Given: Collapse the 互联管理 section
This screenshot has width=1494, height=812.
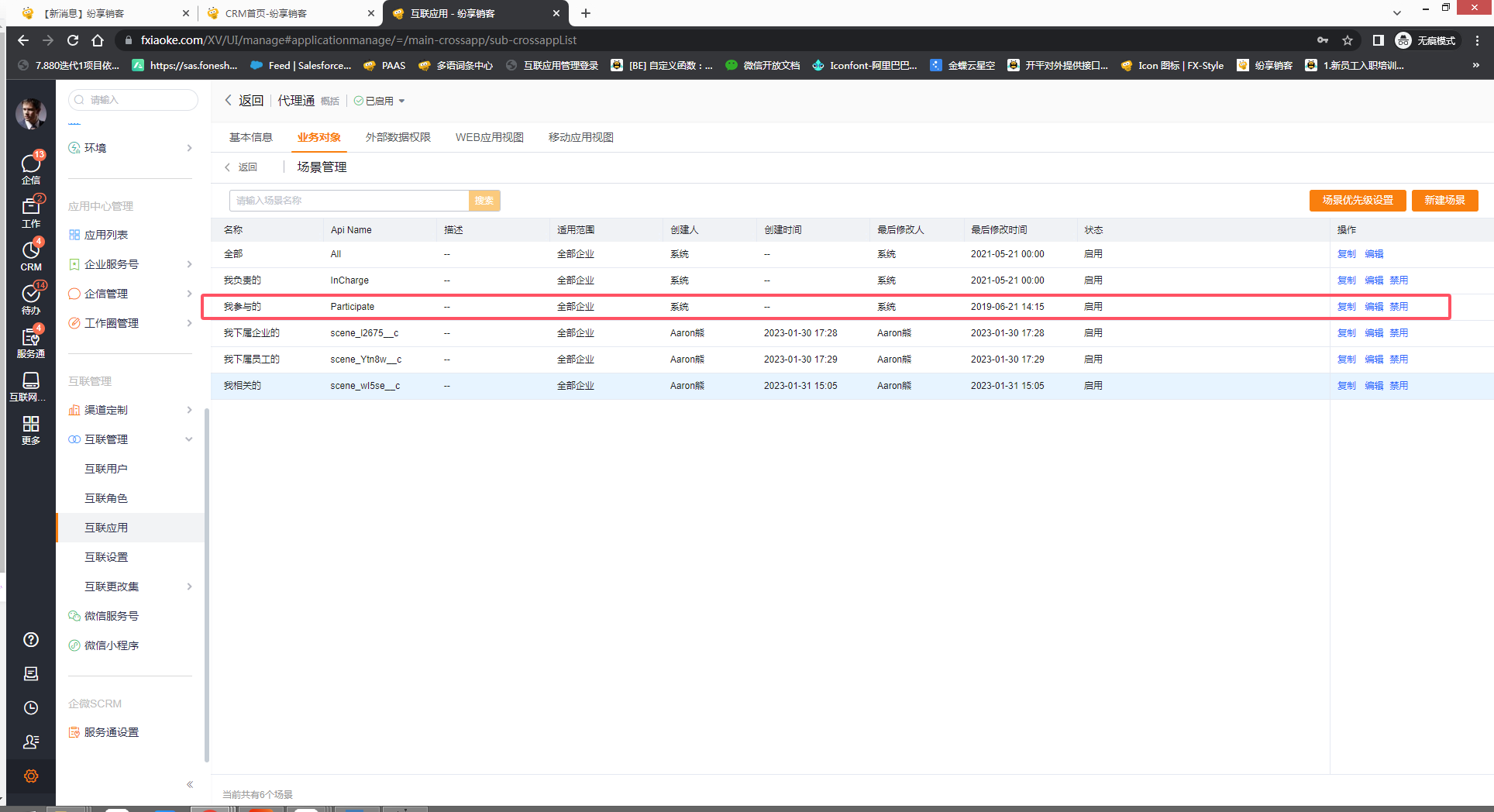Looking at the screenshot, I should pos(188,439).
